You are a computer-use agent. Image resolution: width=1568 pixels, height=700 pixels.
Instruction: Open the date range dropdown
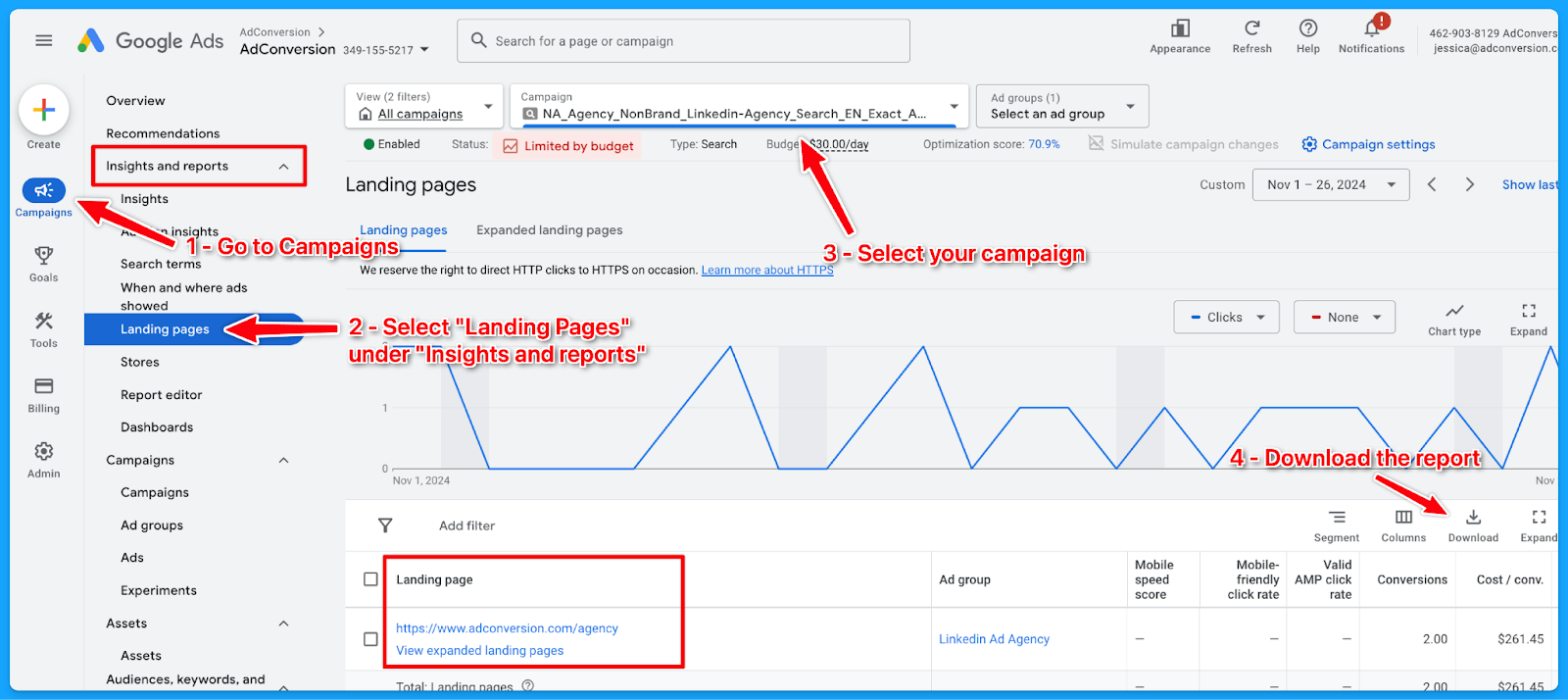coord(1331,184)
